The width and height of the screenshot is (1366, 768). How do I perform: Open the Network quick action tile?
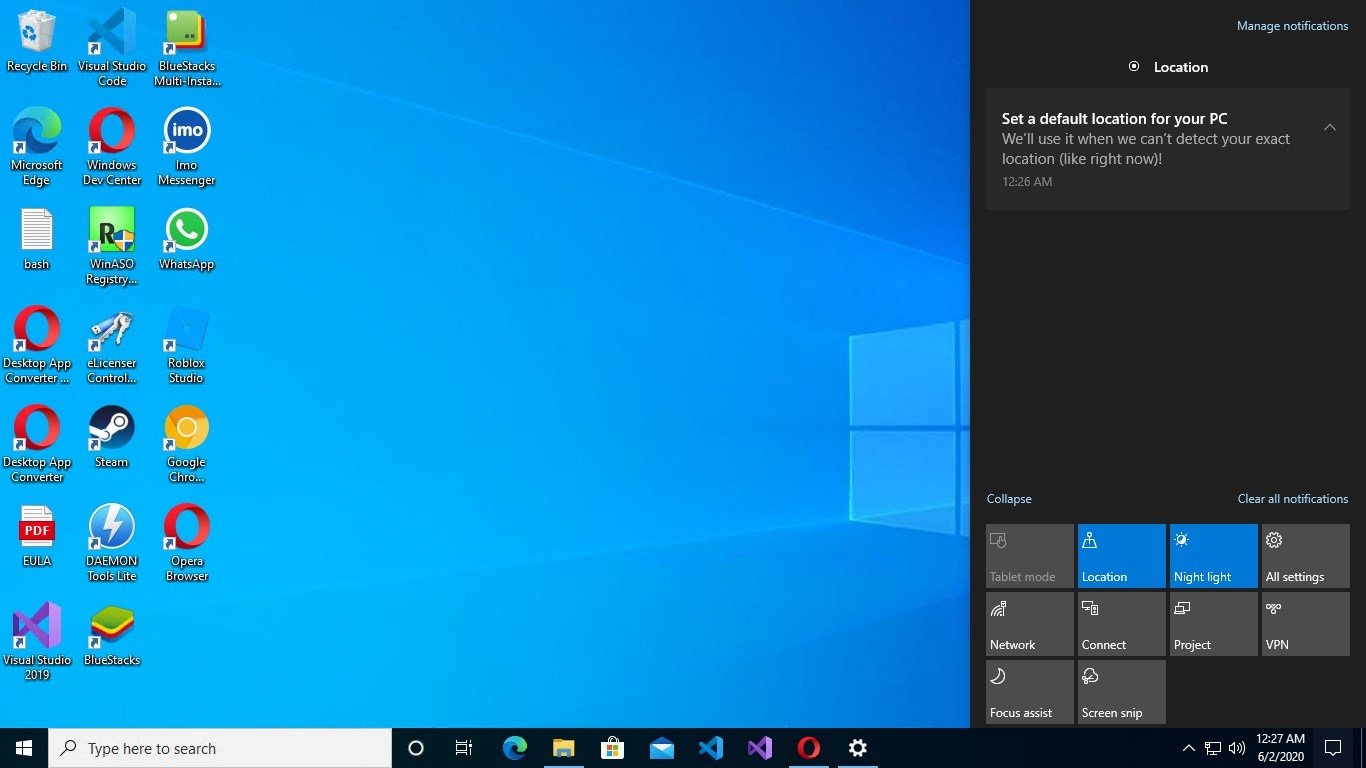(1030, 624)
